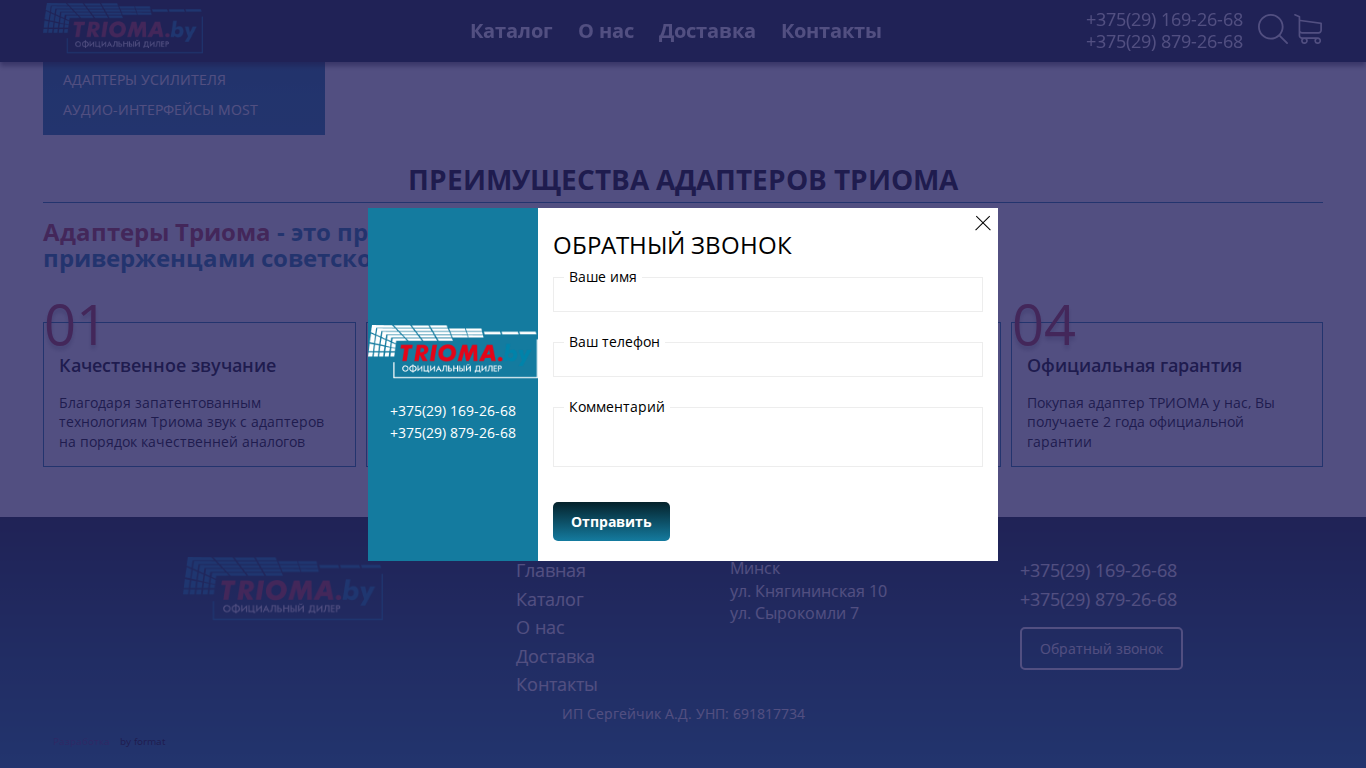The height and width of the screenshot is (768, 1366).
Task: Click popup phone +375(29) 879-26-68
Action: (x=453, y=433)
